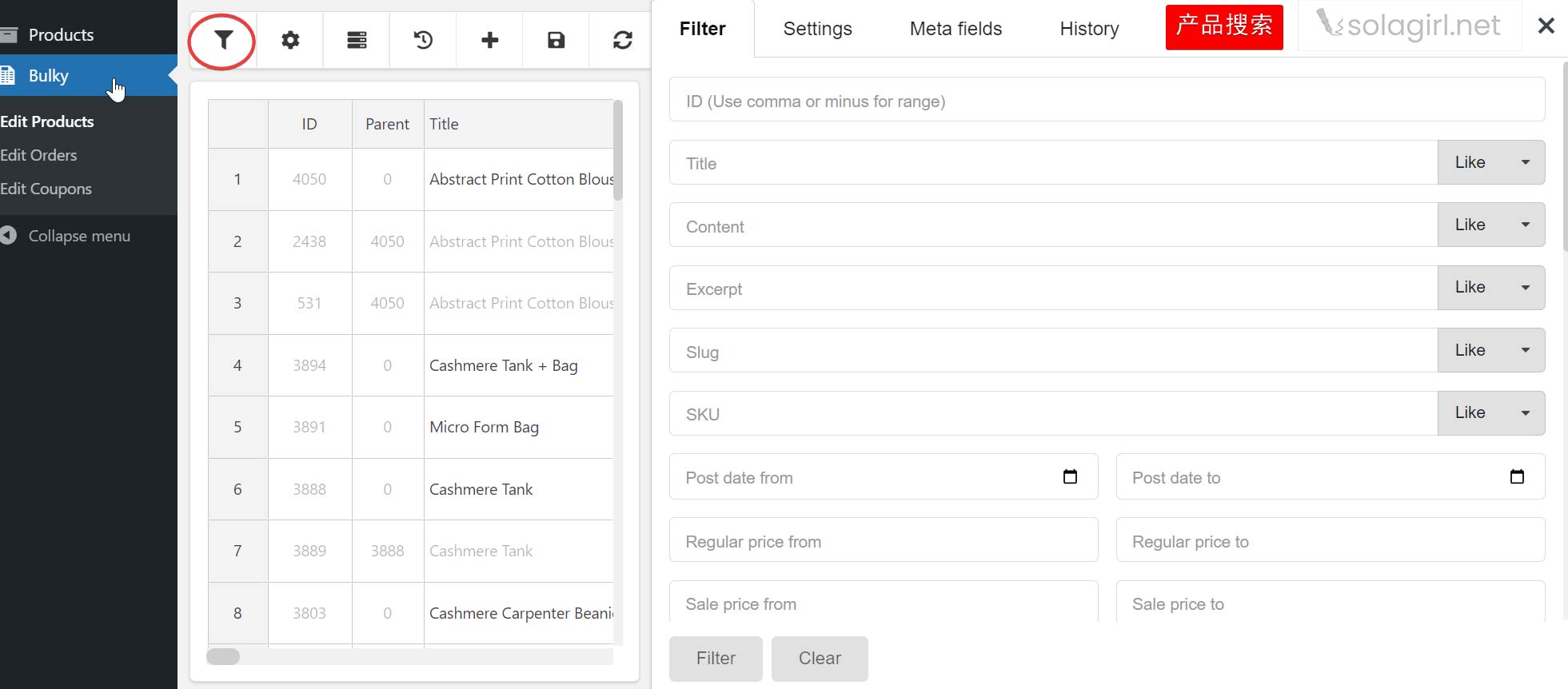Image resolution: width=1568 pixels, height=689 pixels.
Task: Expand the Title Like dropdown
Action: (1490, 162)
